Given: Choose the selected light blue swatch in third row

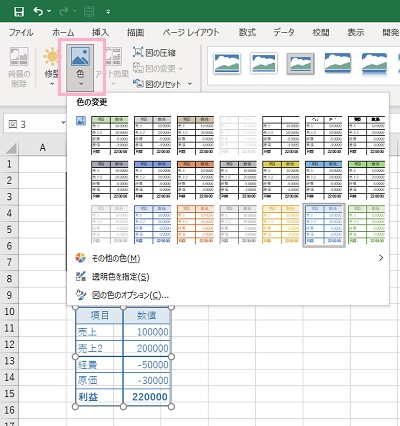Looking at the screenshot, I should (x=324, y=224).
